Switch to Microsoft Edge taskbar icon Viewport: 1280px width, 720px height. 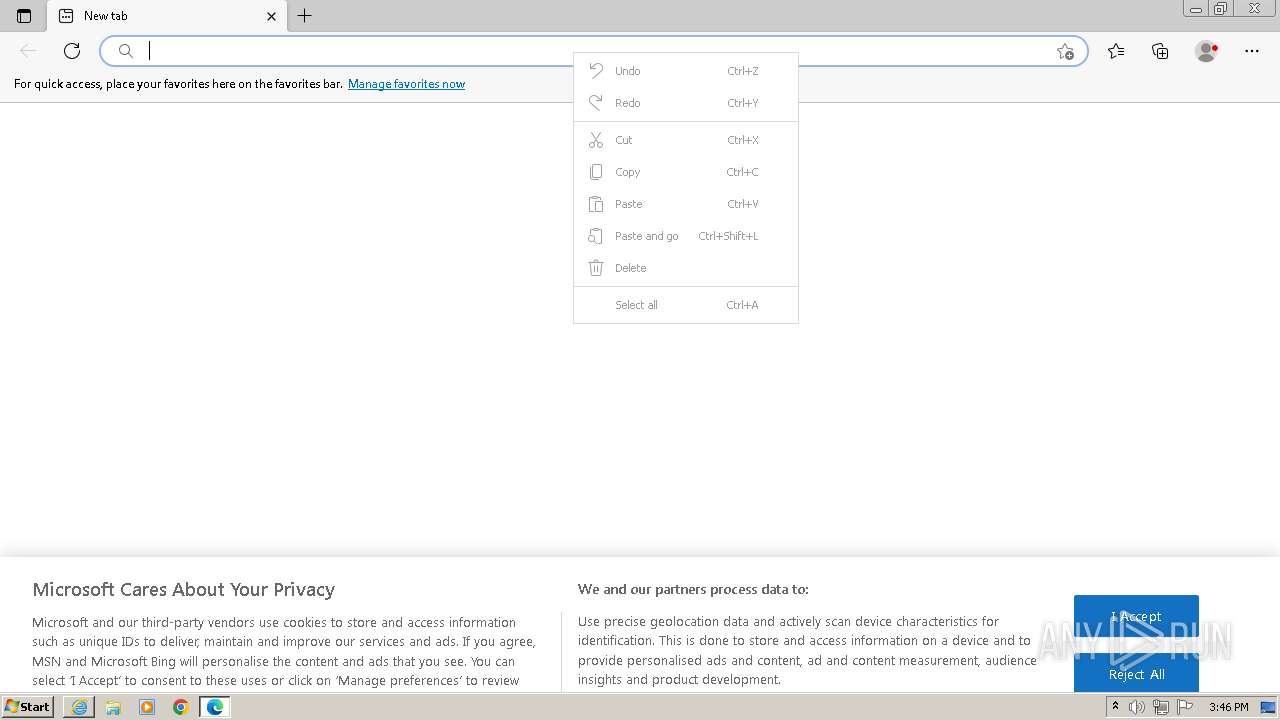pos(215,707)
